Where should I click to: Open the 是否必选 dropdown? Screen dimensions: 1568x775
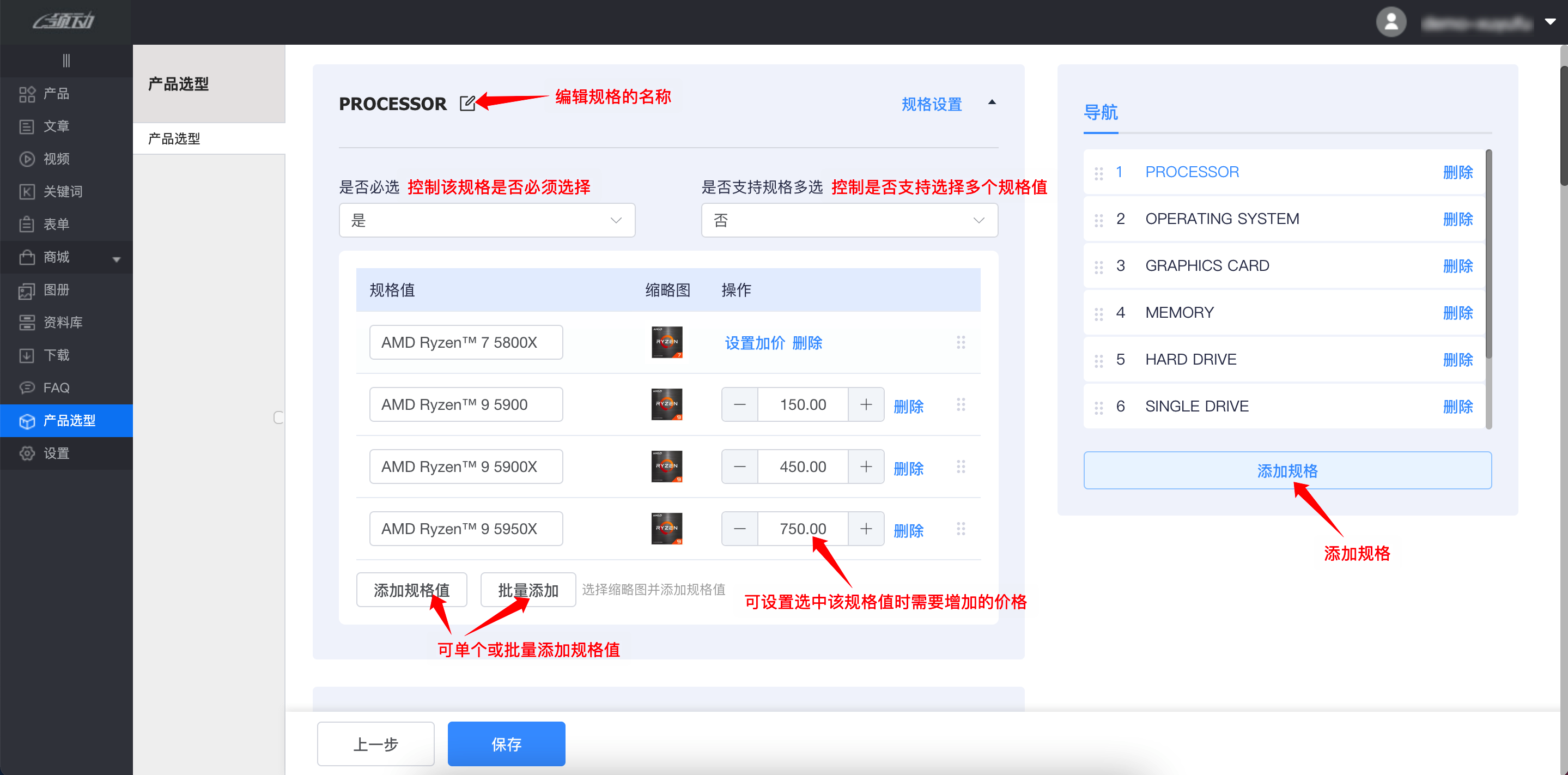click(x=487, y=220)
